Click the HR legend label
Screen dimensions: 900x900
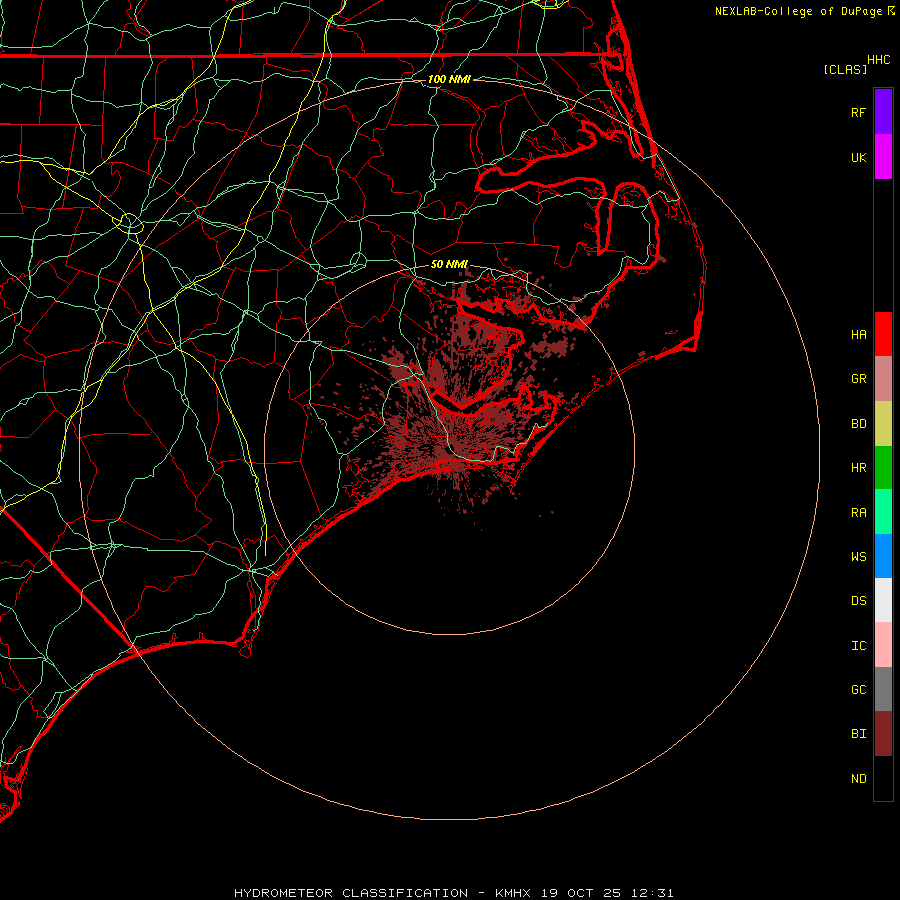tap(858, 468)
